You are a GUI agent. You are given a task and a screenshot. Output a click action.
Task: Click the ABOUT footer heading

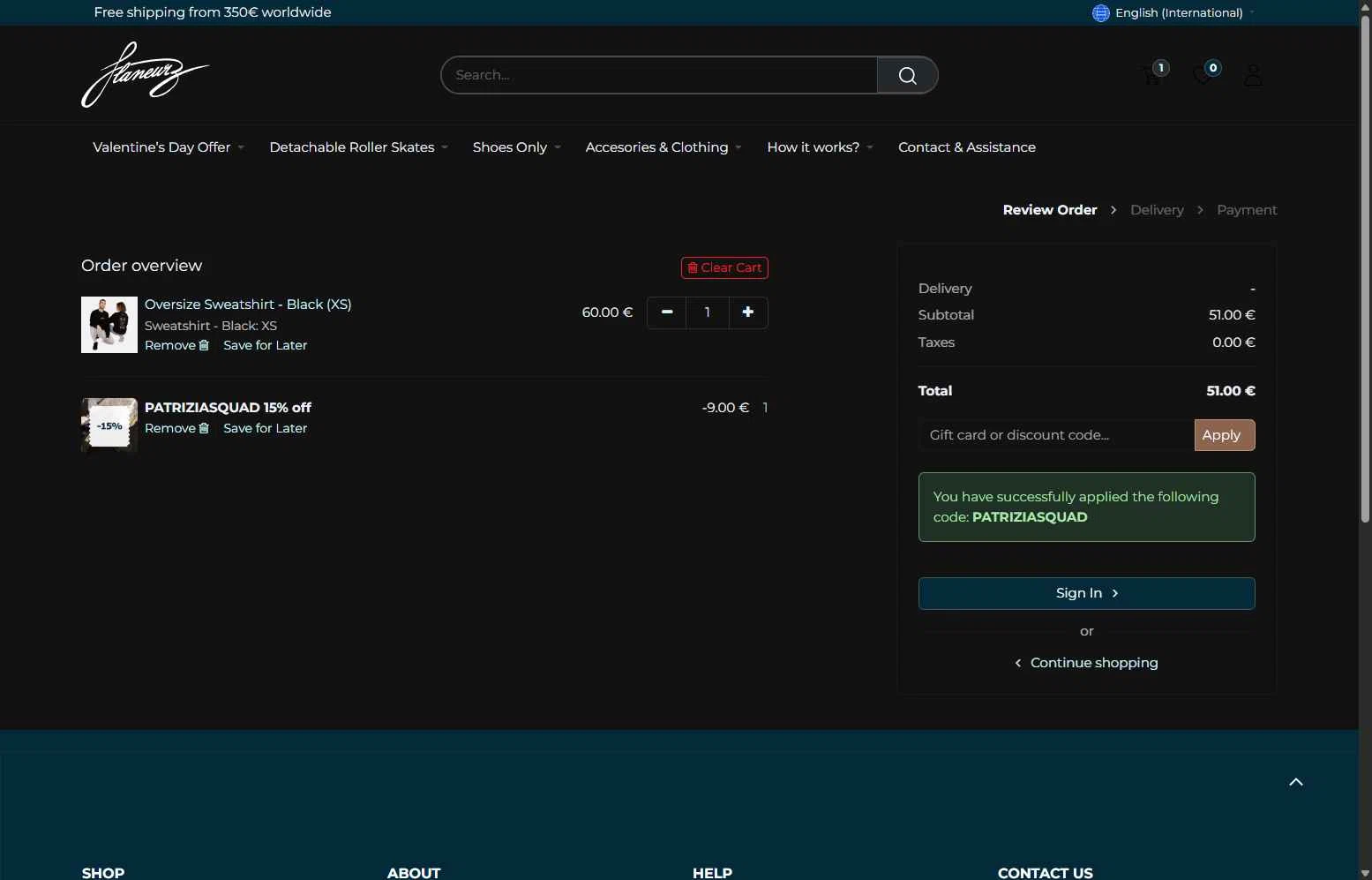click(x=414, y=873)
